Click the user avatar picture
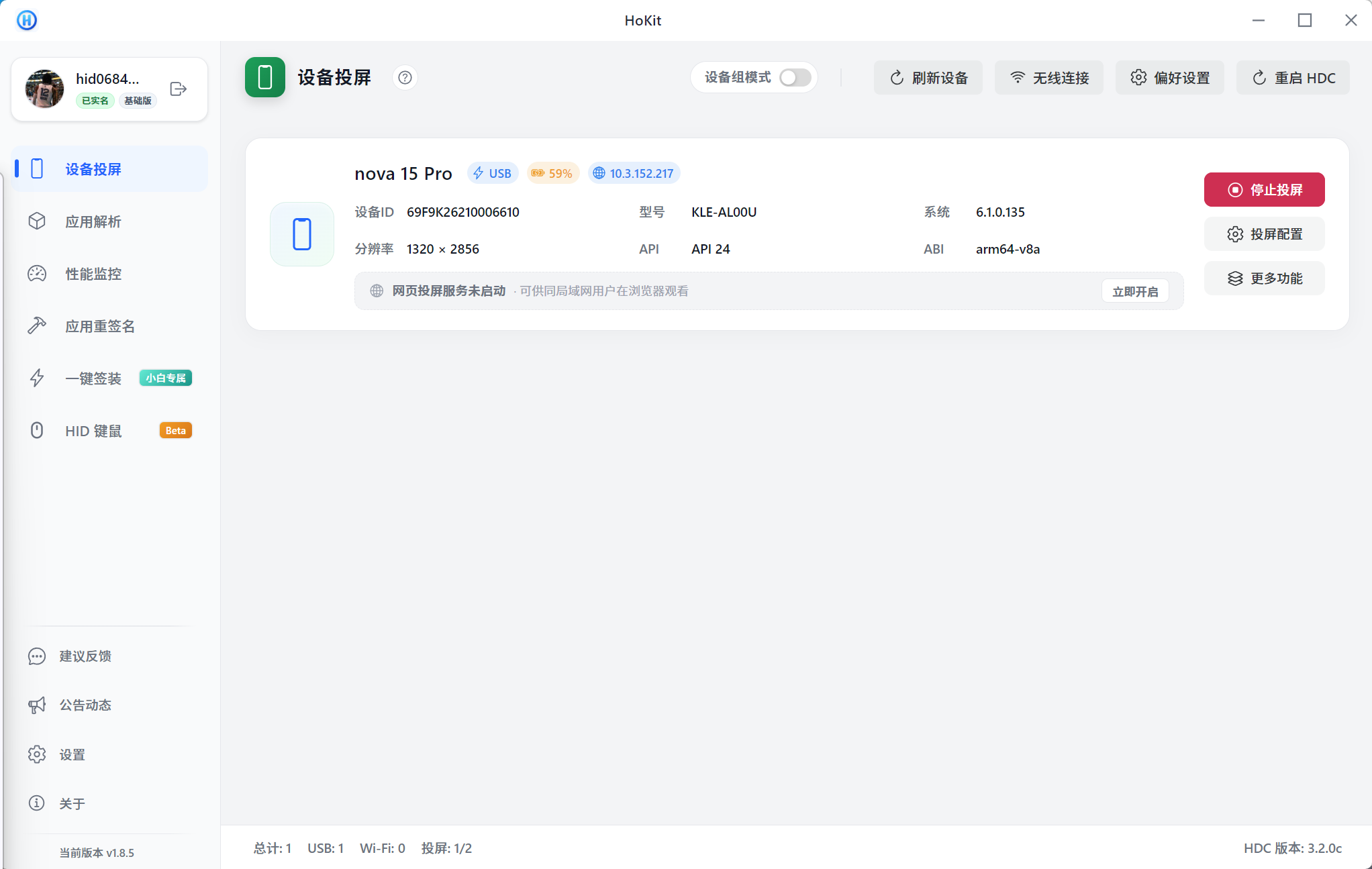This screenshot has width=1372, height=869. point(44,89)
